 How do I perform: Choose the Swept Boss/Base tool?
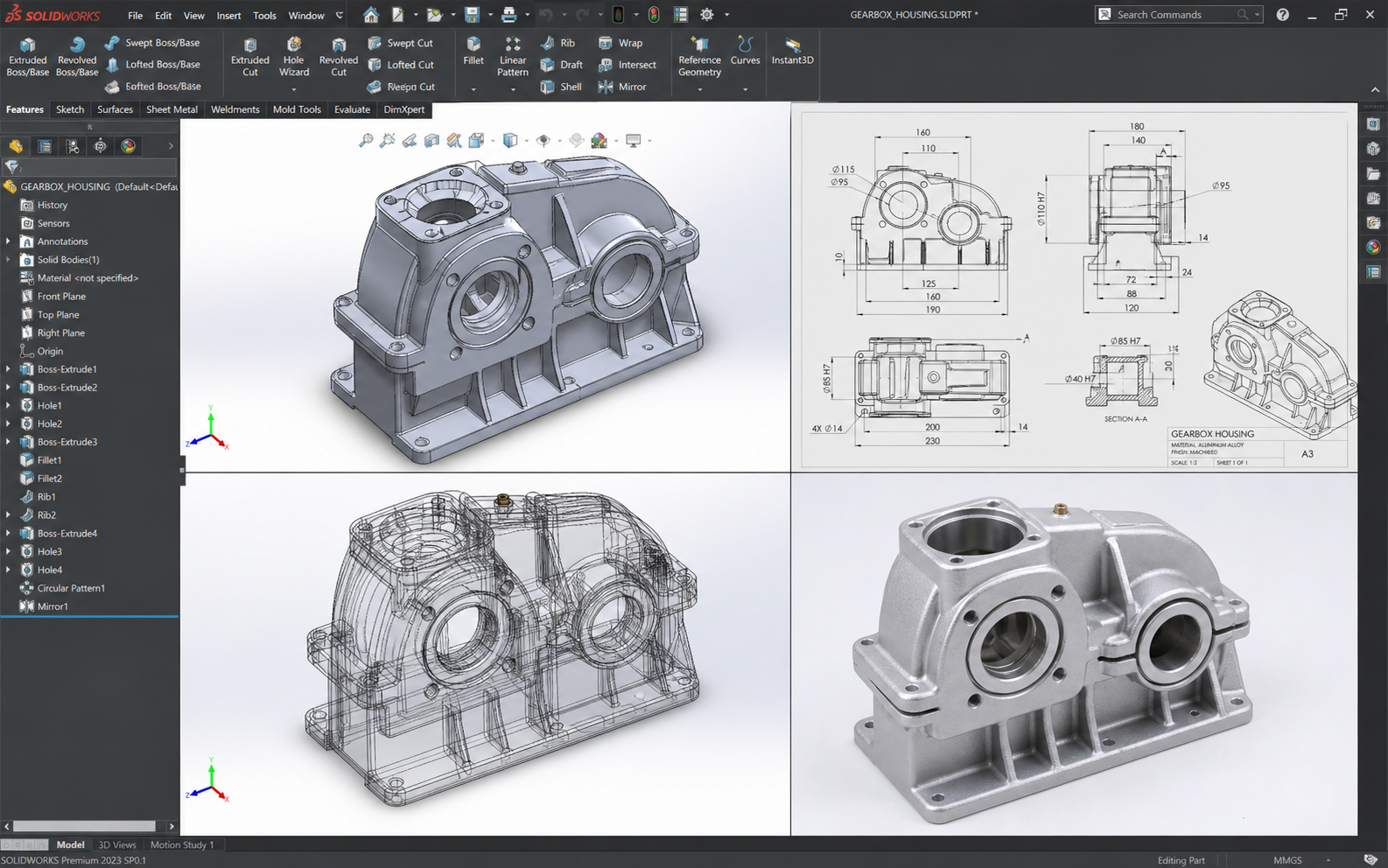tap(152, 43)
